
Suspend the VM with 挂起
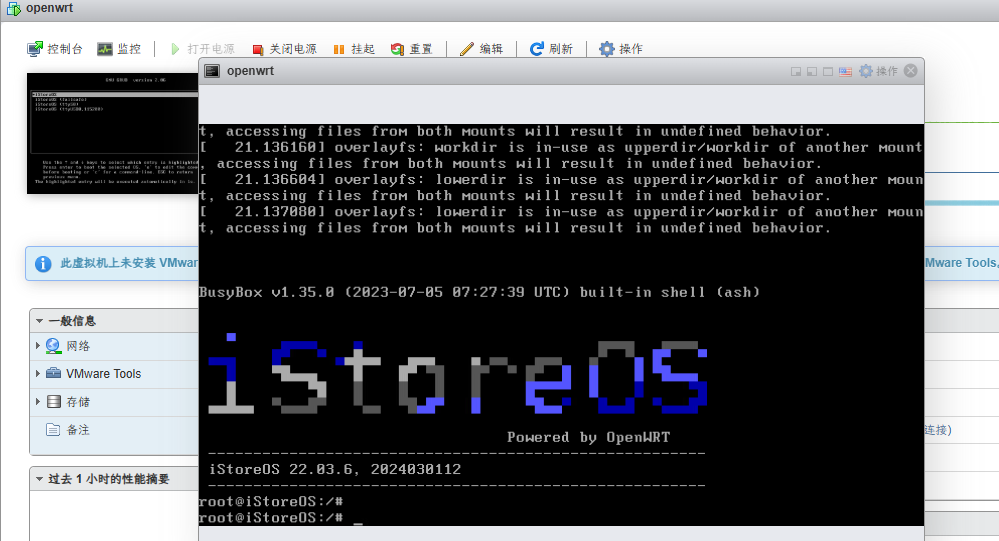point(354,49)
